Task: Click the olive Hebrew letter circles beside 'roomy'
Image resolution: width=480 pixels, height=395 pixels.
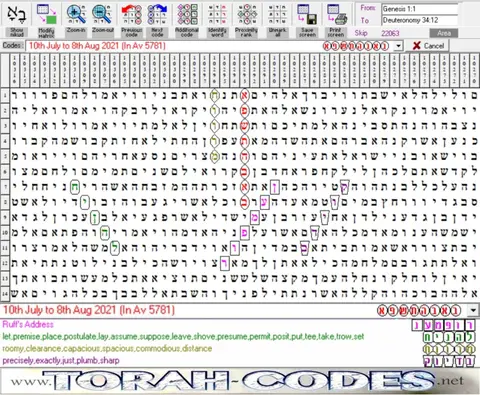Action: pos(449,349)
